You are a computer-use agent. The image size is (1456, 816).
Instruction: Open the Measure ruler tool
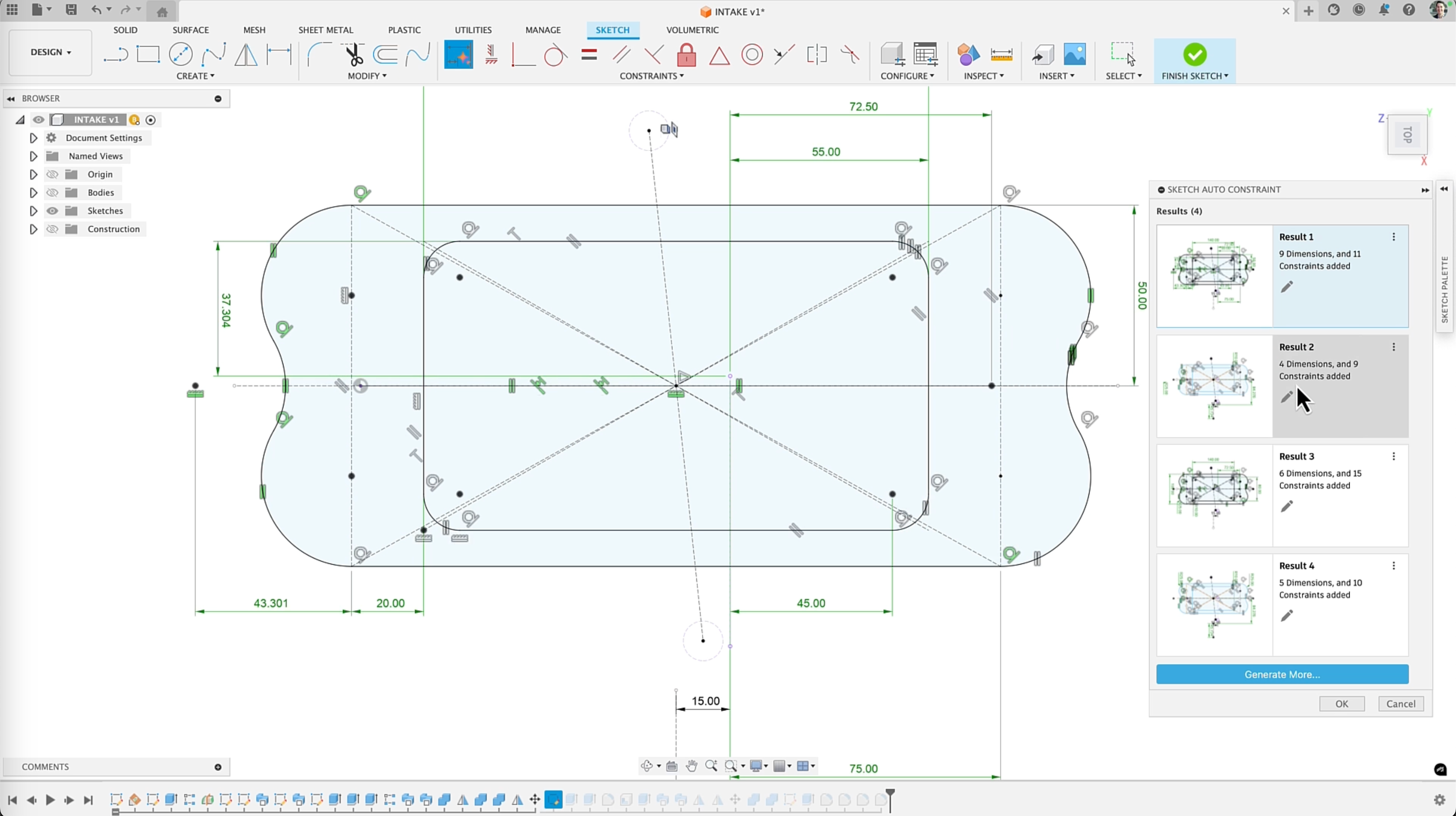point(1001,55)
